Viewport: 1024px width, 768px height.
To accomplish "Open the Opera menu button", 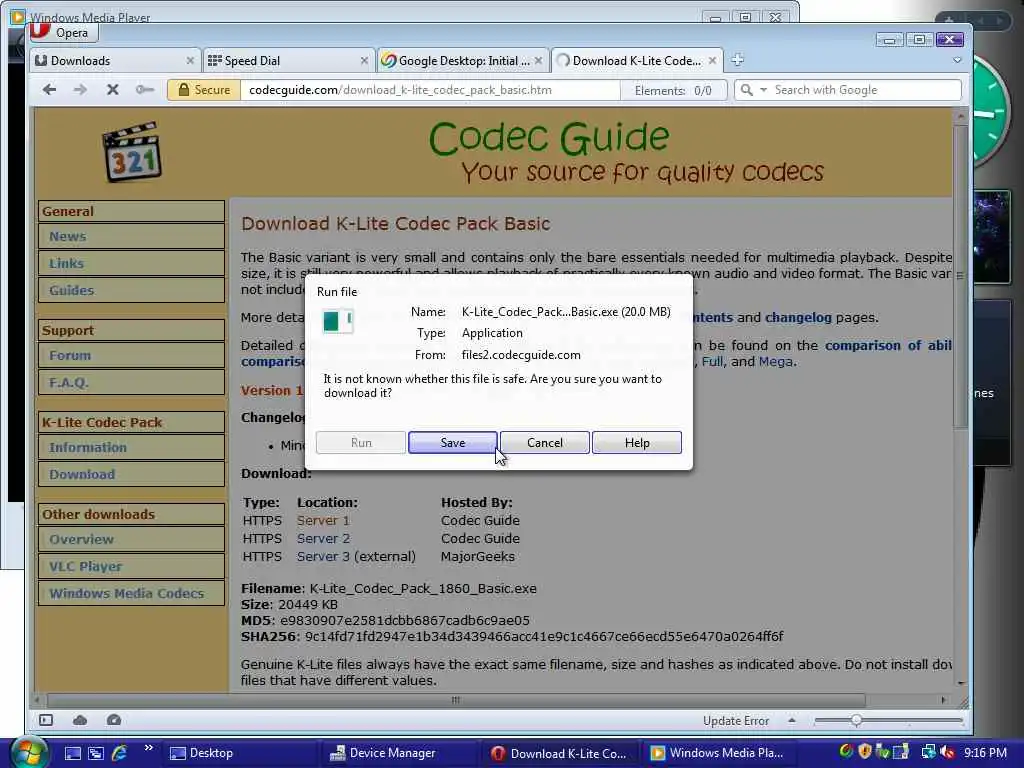I will [x=64, y=32].
